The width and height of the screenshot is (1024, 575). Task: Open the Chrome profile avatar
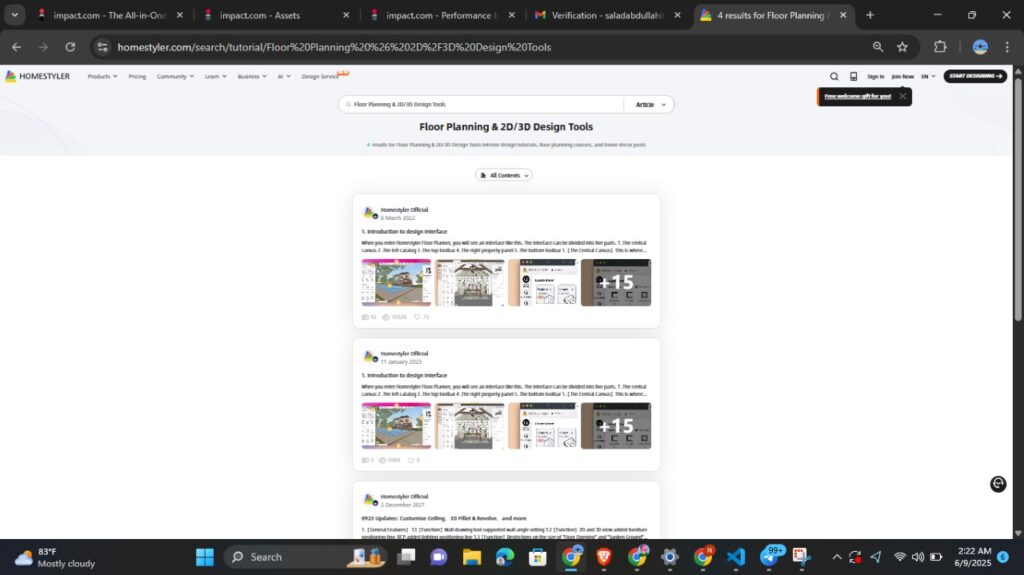pos(980,47)
